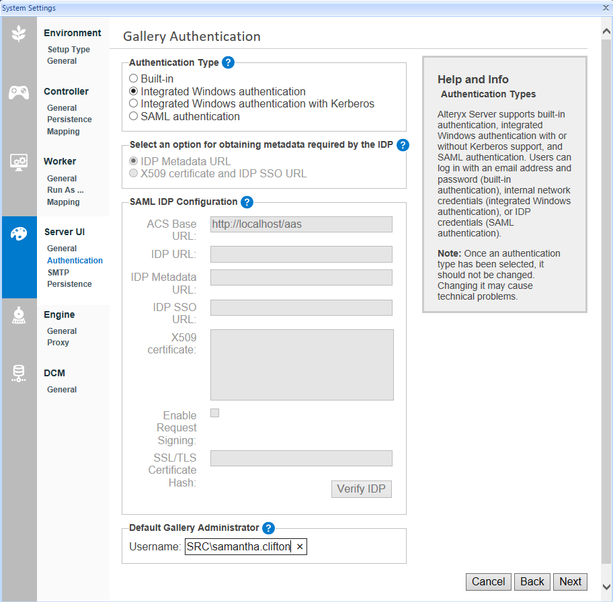This screenshot has width=613, height=602.
Task: Open Environment General page
Action: [x=62, y=61]
